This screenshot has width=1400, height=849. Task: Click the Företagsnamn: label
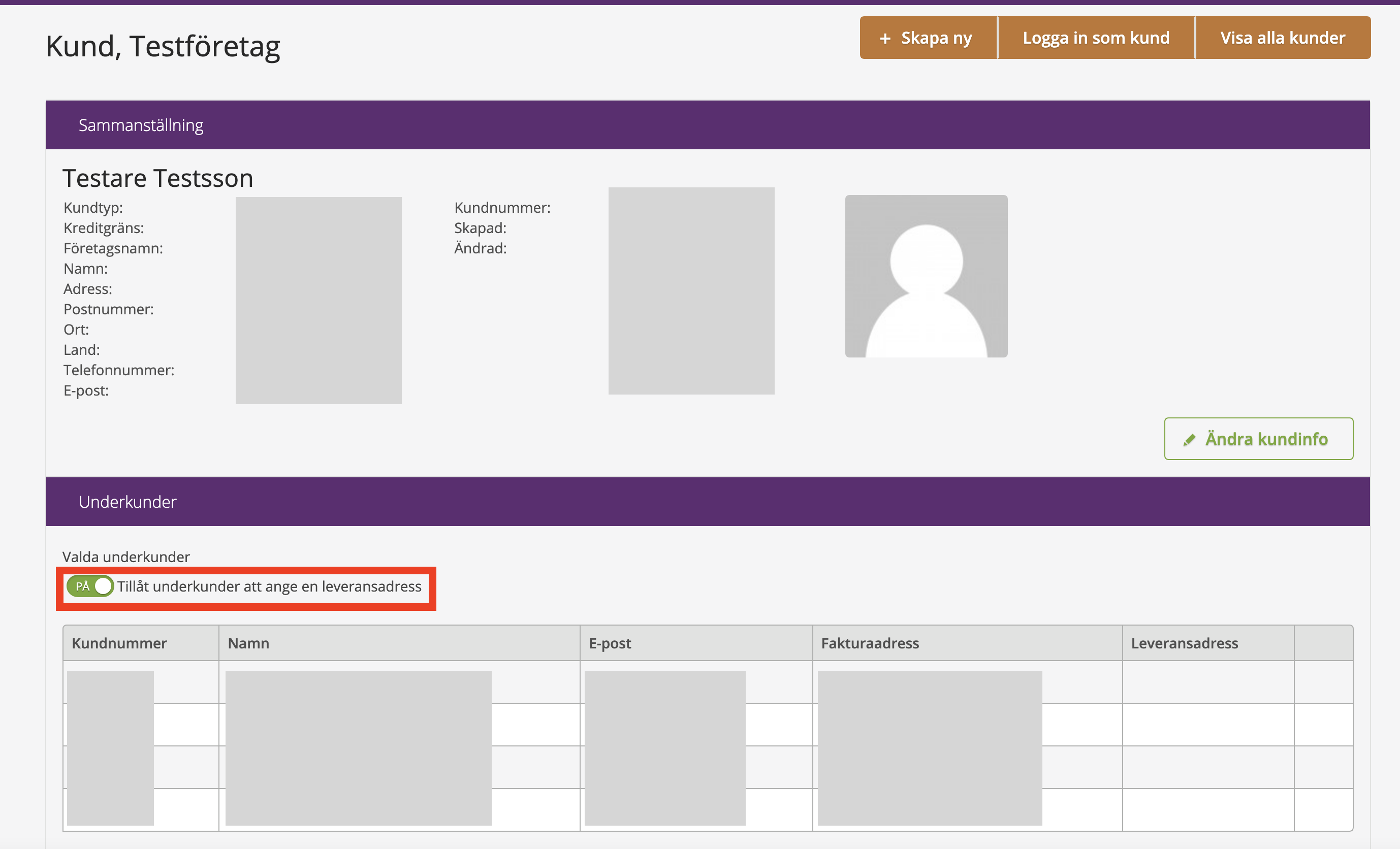113,248
